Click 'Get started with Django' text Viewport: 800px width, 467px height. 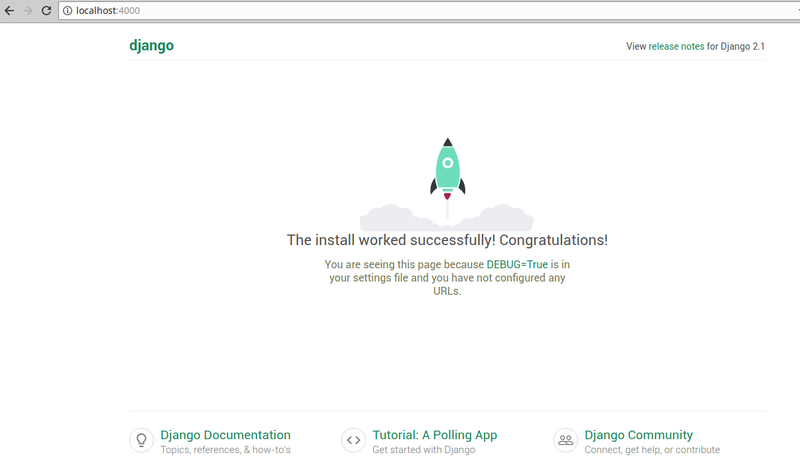point(423,450)
